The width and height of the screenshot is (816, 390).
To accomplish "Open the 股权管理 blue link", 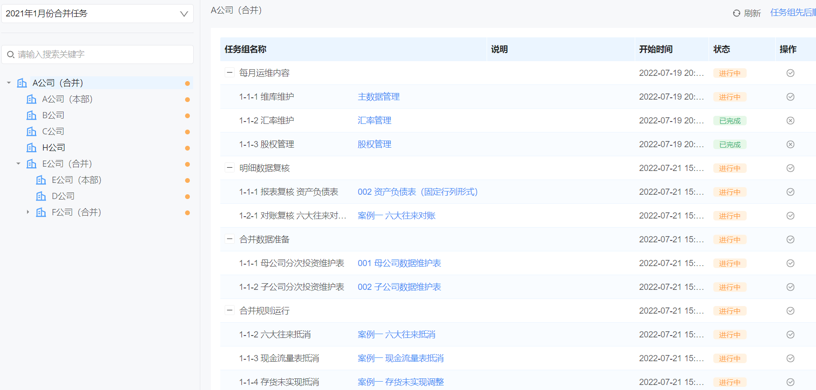I will [374, 144].
